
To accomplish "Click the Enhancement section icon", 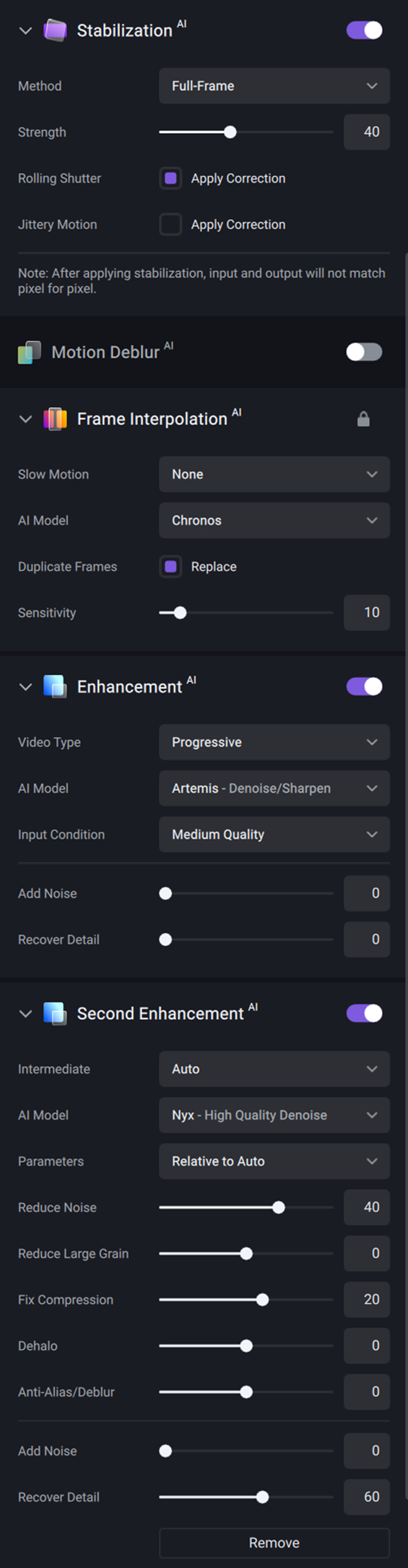I will pyautogui.click(x=55, y=687).
